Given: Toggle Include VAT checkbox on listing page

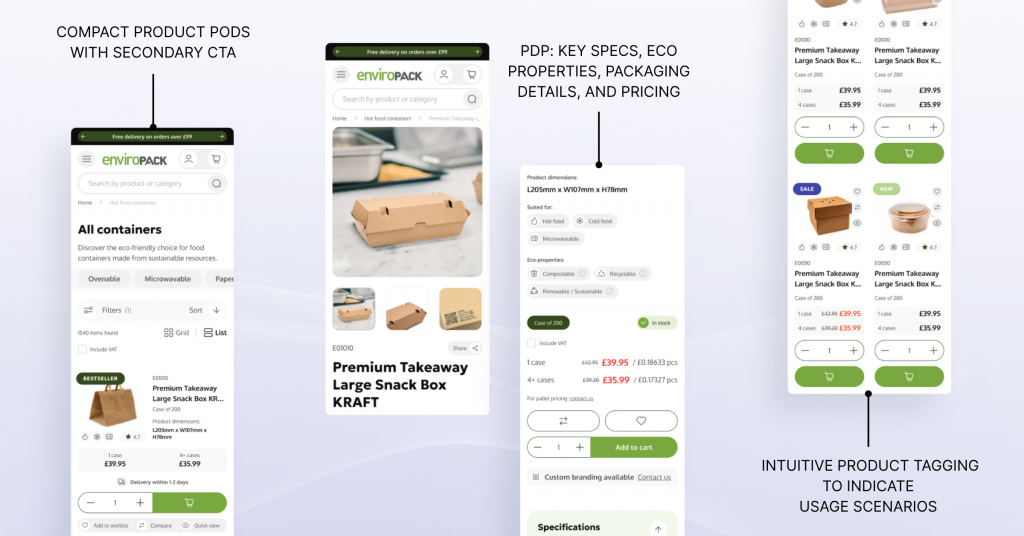Looking at the screenshot, I should pos(82,349).
